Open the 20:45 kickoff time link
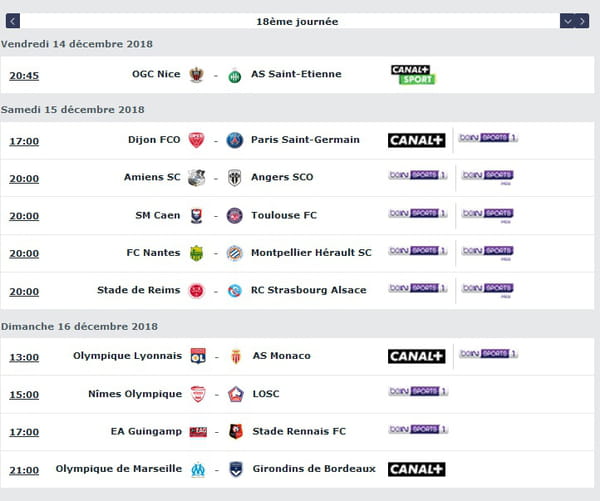The height and width of the screenshot is (501, 600). click(x=24, y=76)
